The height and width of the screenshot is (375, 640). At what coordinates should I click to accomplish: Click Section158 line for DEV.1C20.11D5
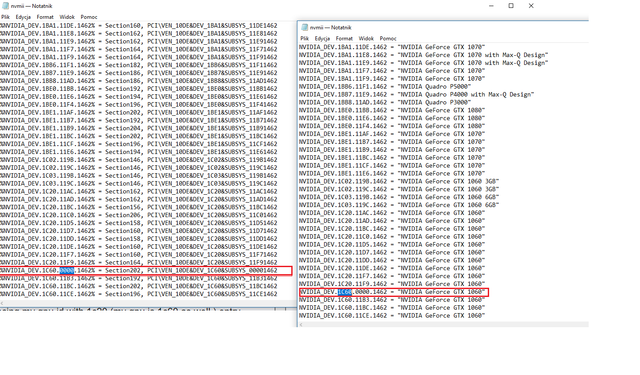point(138,223)
